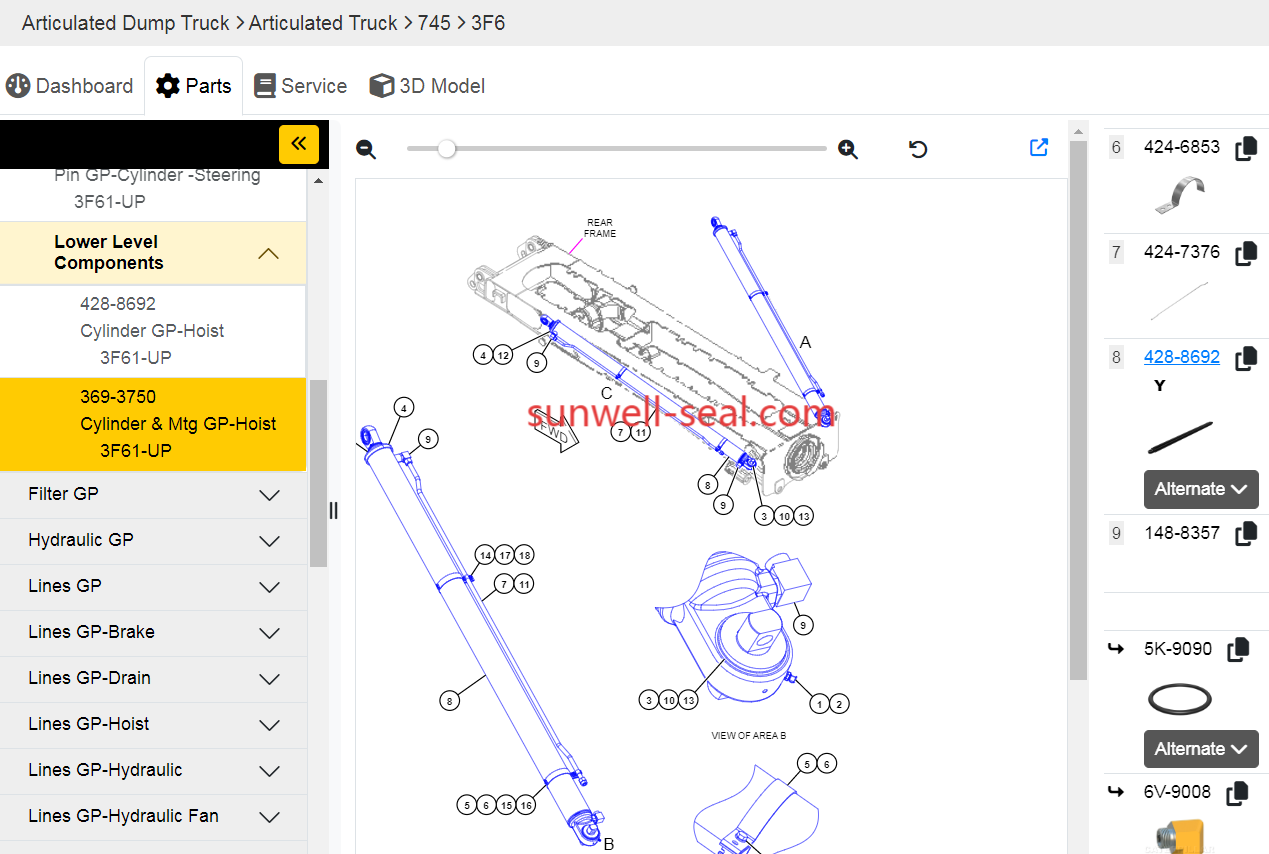This screenshot has height=854, width=1269.
Task: Click the Articulated Truck breadcrumb
Action: 323,22
